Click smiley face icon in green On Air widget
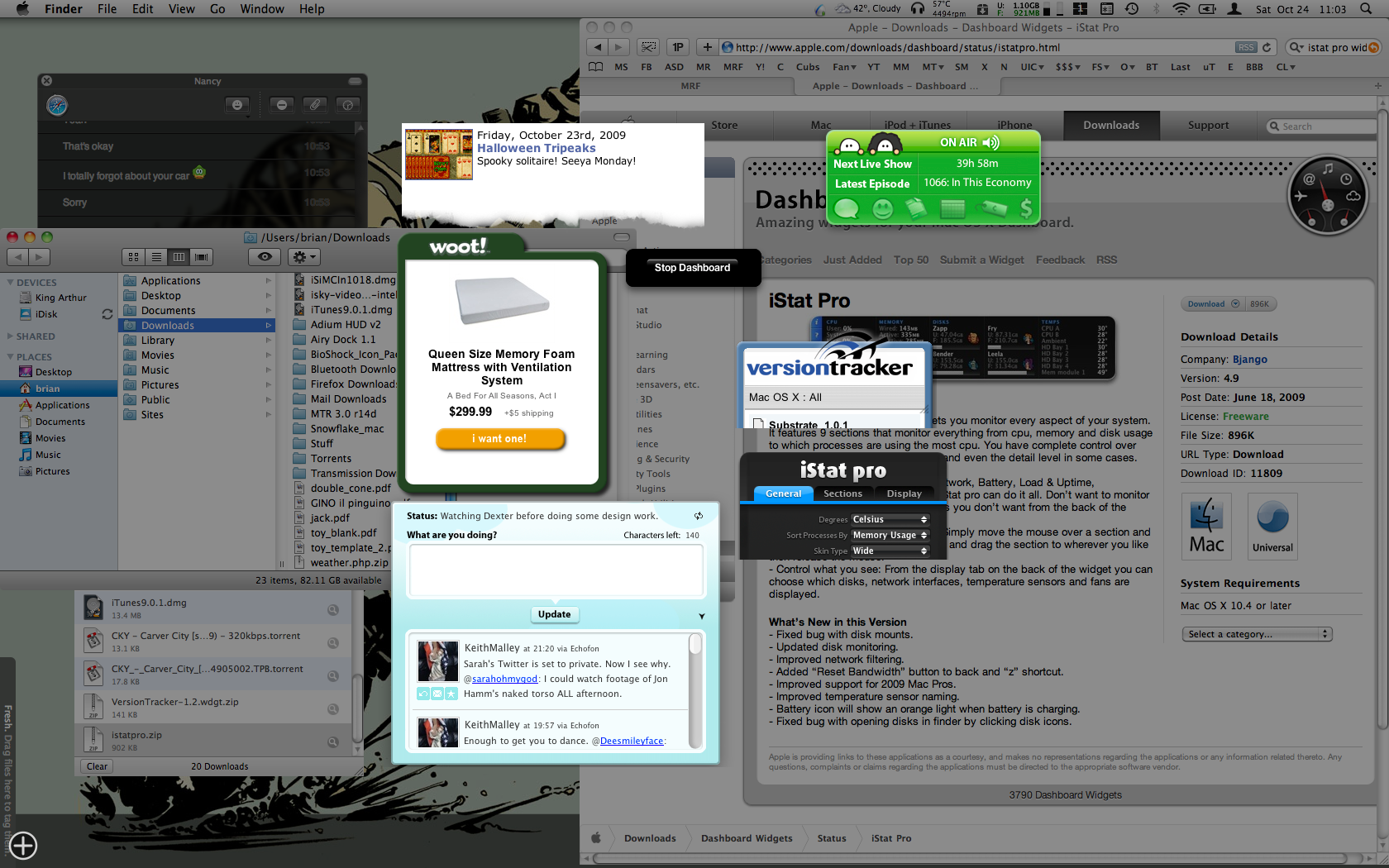 [883, 208]
